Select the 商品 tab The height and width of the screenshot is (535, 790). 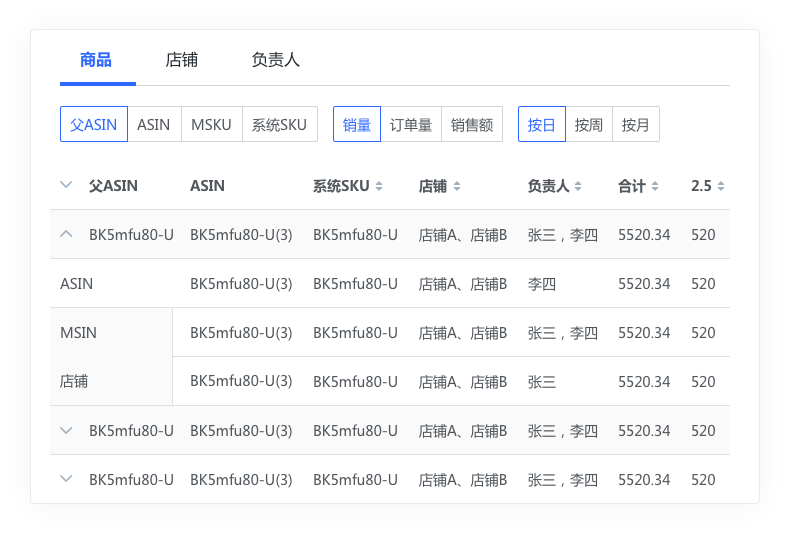96,60
